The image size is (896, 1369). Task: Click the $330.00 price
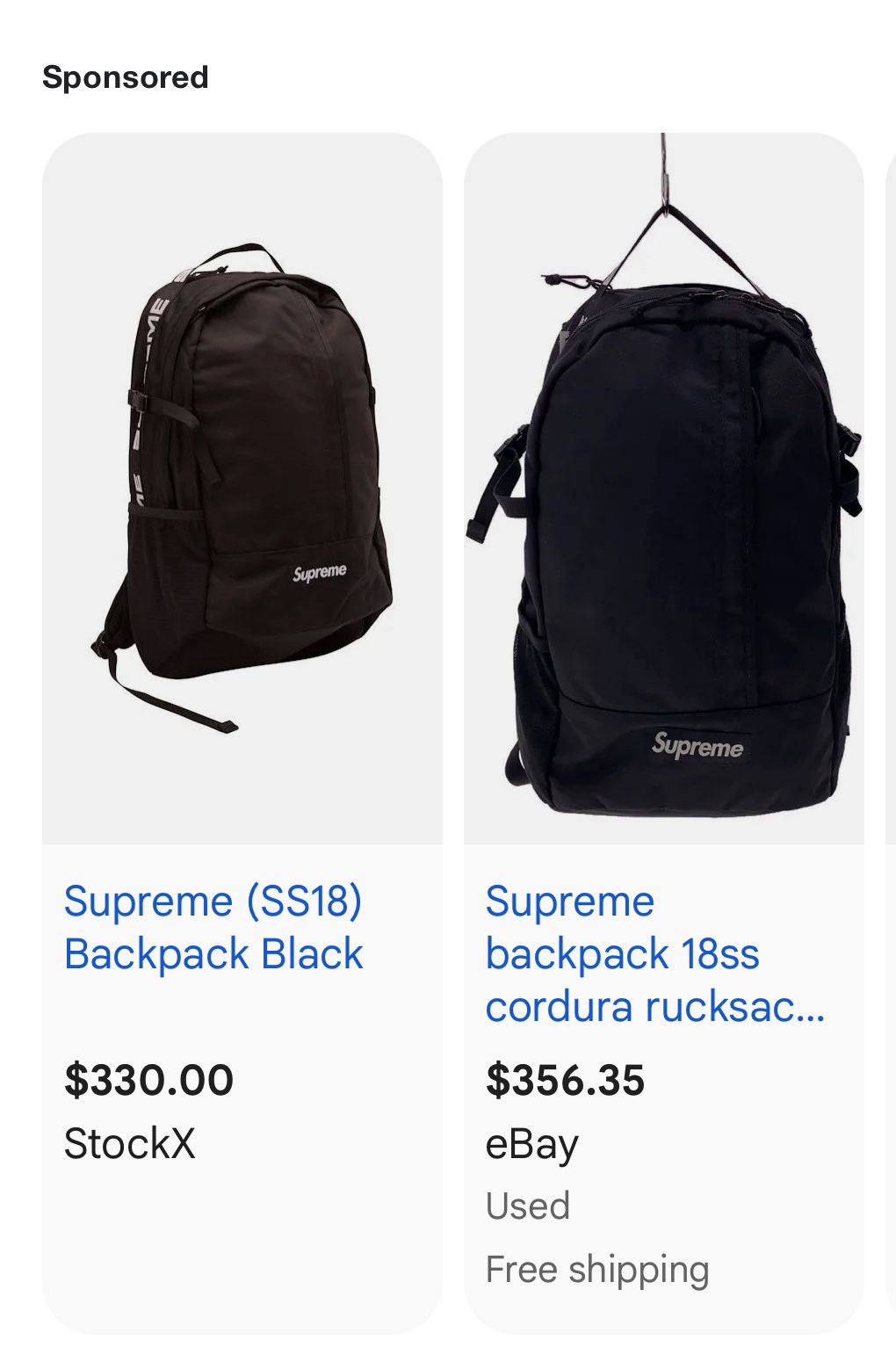click(x=148, y=1080)
